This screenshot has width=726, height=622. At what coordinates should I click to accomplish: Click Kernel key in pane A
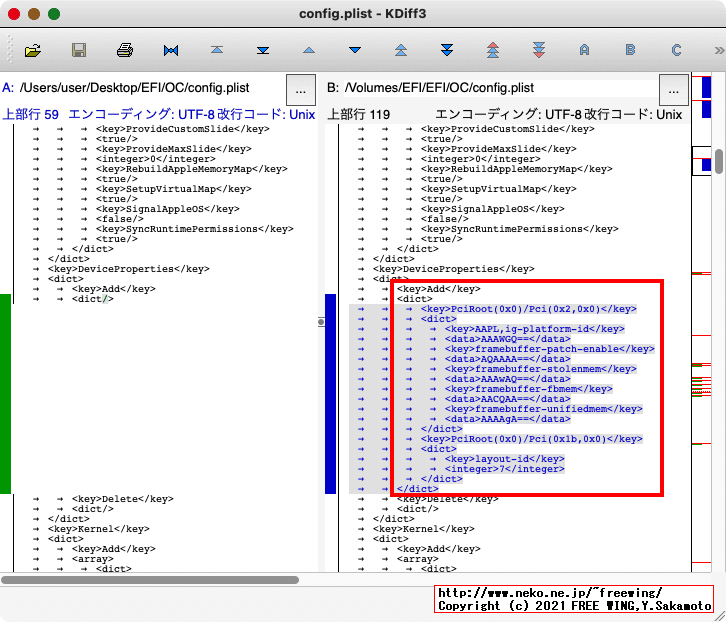[x=99, y=529]
